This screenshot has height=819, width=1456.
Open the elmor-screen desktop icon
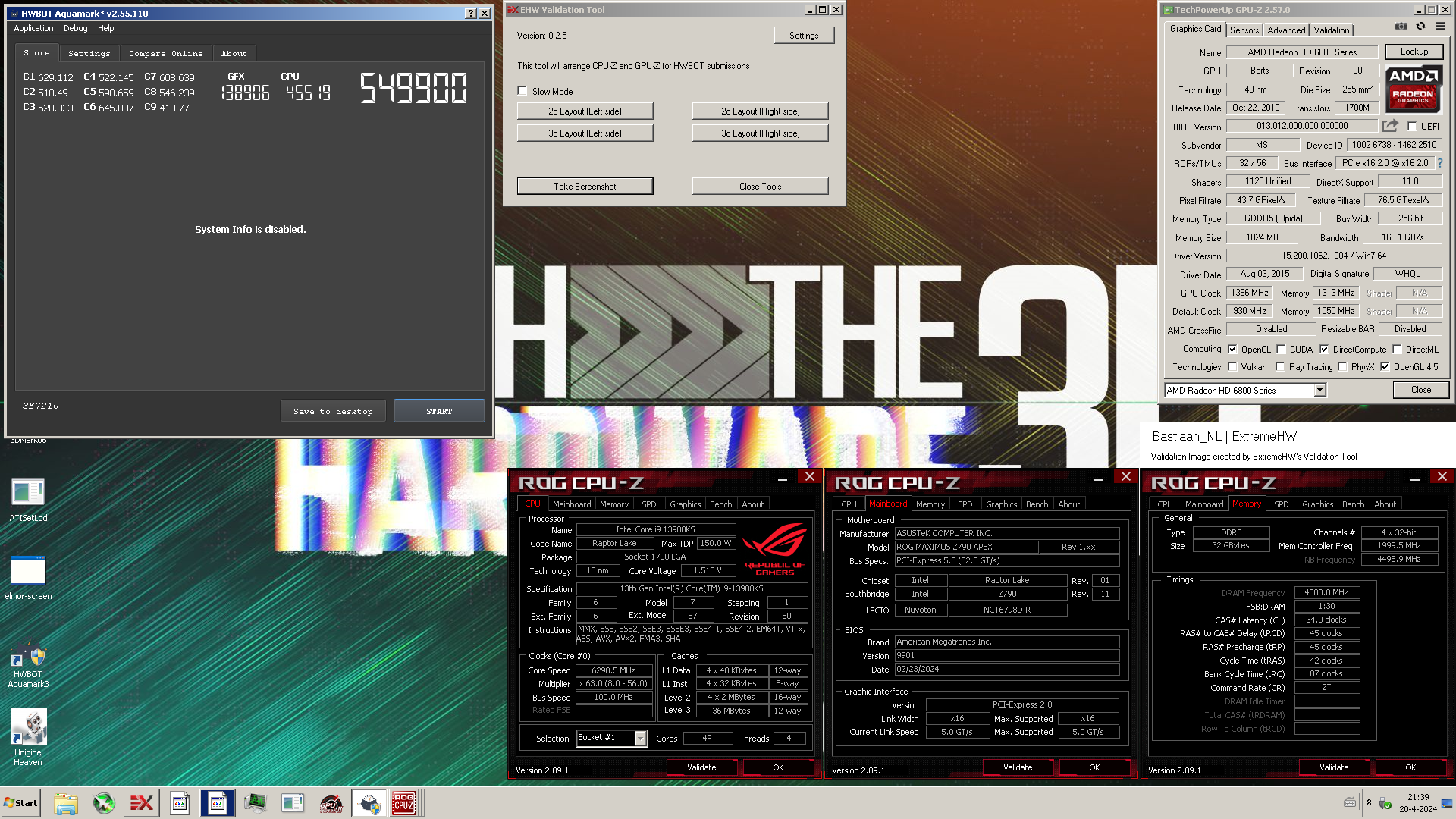coord(28,578)
